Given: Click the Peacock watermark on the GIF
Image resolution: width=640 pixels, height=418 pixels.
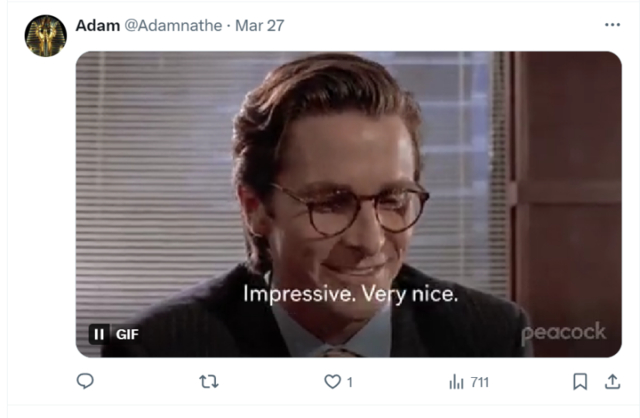Looking at the screenshot, I should tap(563, 333).
